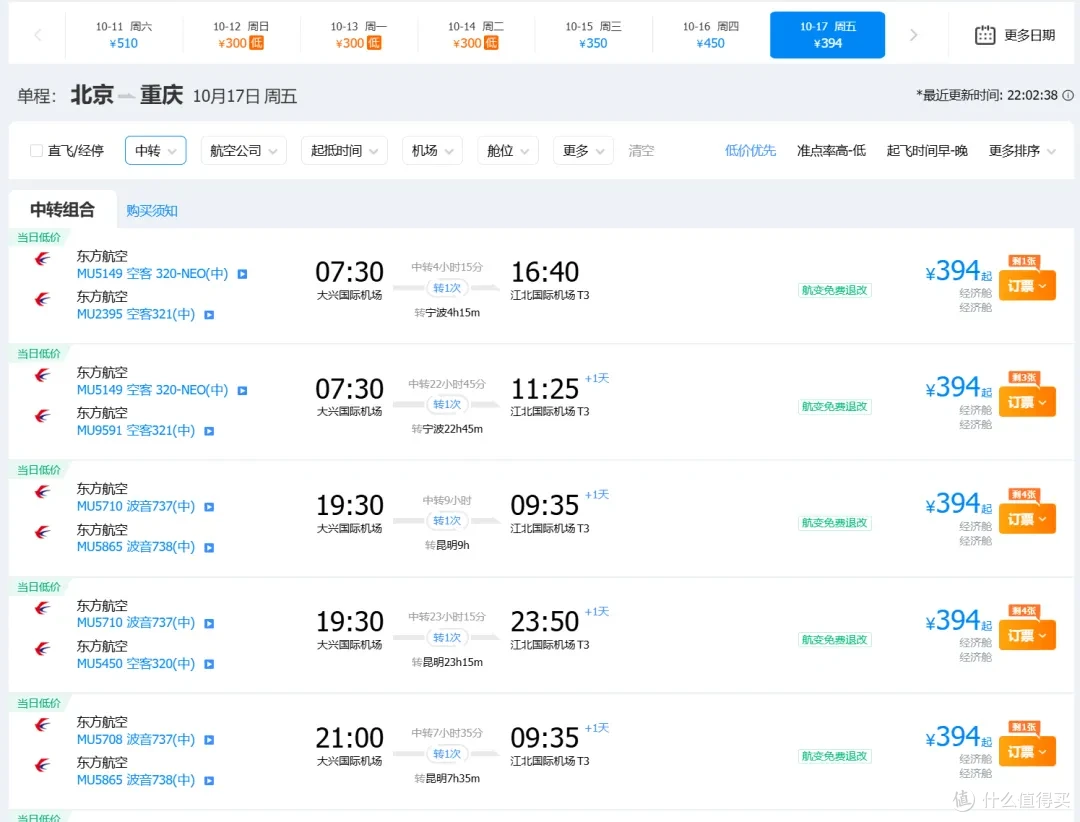This screenshot has height=822, width=1080.
Task: Select the 10-11 周六 ¥510 date tab
Action: [x=124, y=35]
